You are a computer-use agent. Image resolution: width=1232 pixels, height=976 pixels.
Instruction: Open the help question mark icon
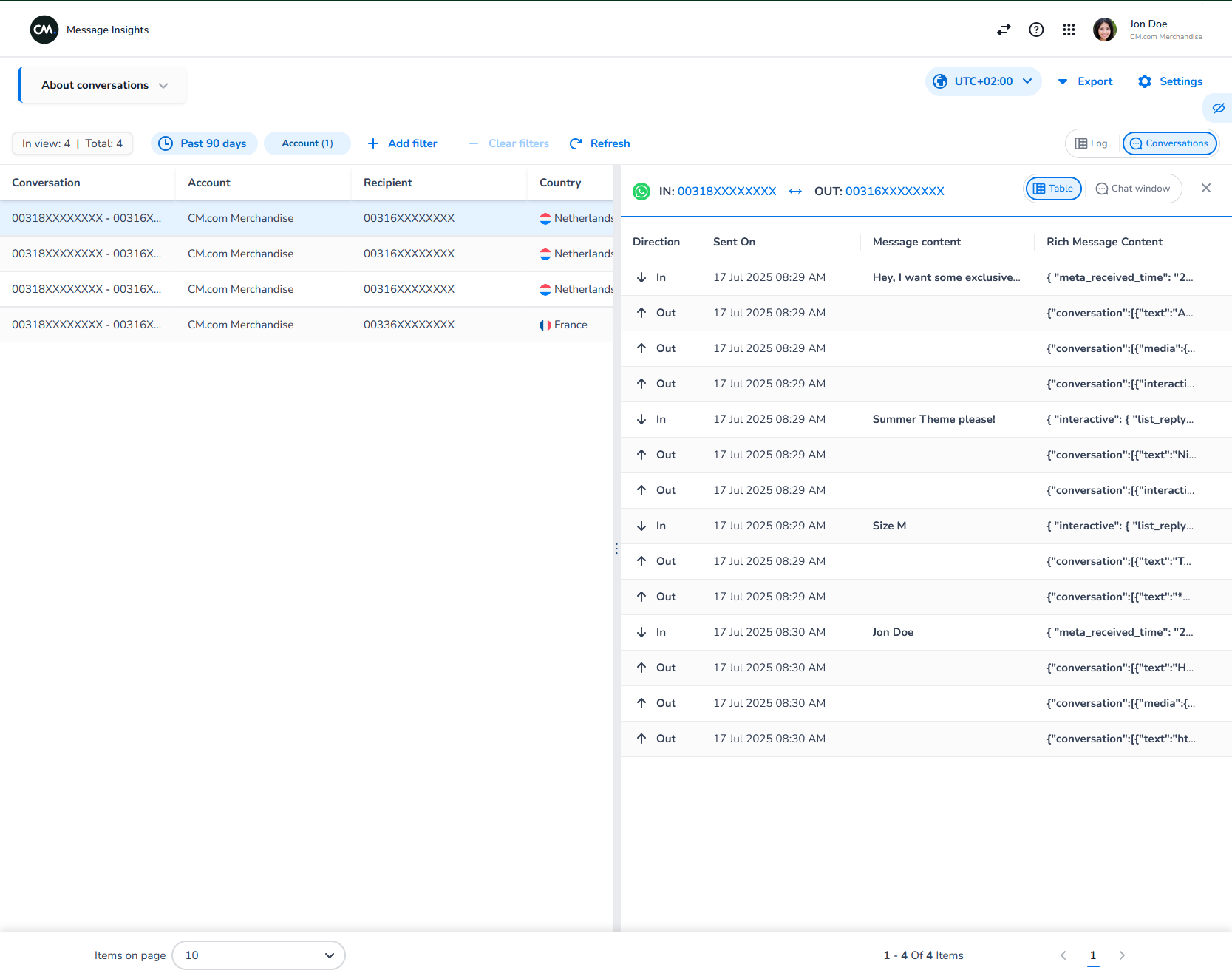(x=1036, y=30)
